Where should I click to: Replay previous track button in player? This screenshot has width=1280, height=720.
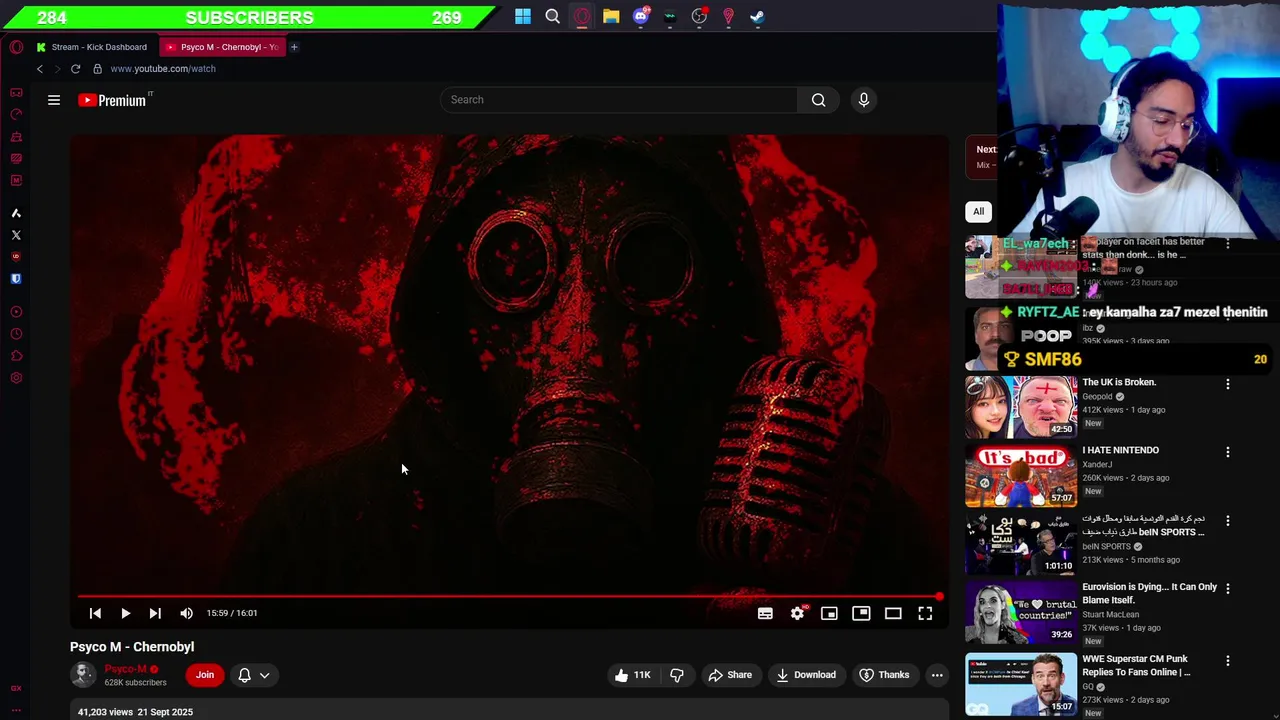click(95, 613)
